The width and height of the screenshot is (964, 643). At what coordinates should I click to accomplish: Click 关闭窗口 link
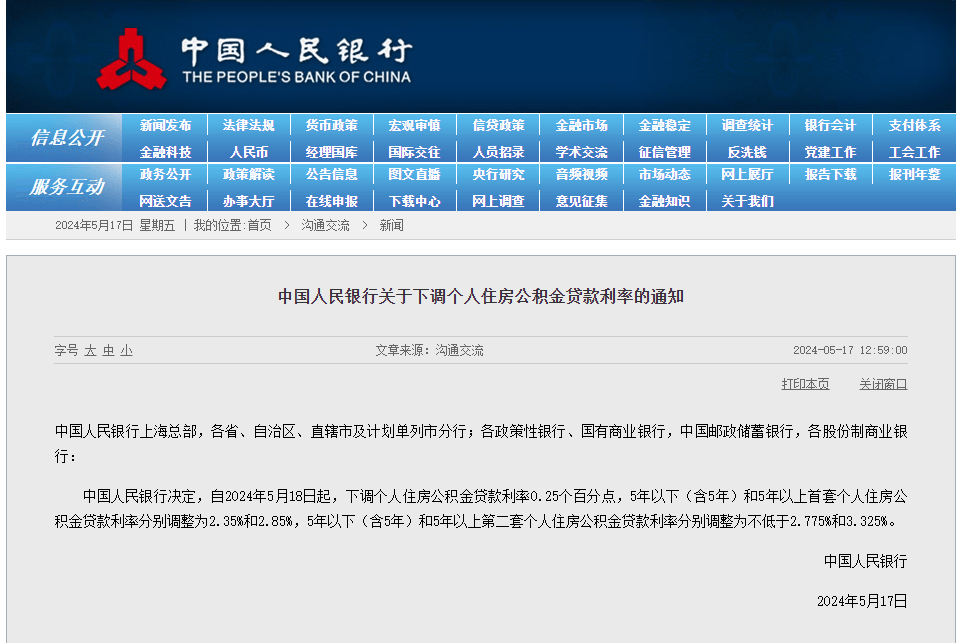(883, 384)
